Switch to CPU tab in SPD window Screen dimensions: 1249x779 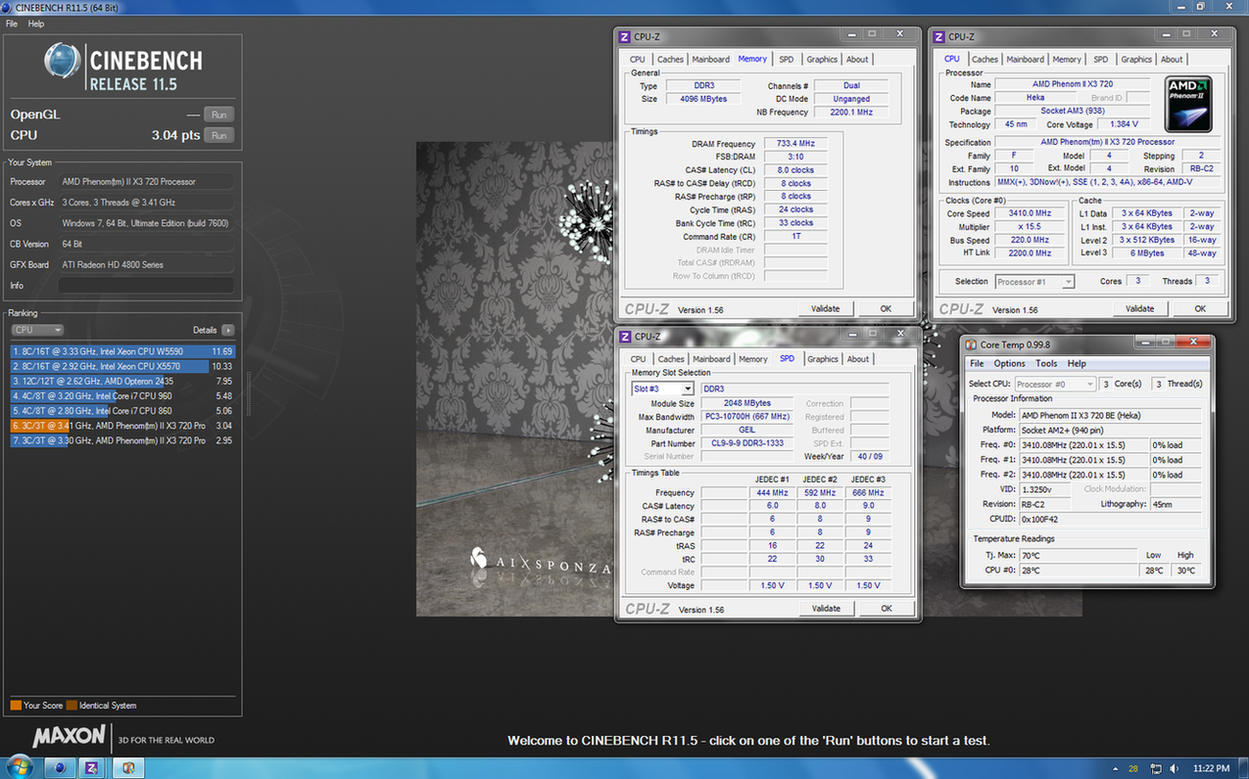pyautogui.click(x=638, y=359)
